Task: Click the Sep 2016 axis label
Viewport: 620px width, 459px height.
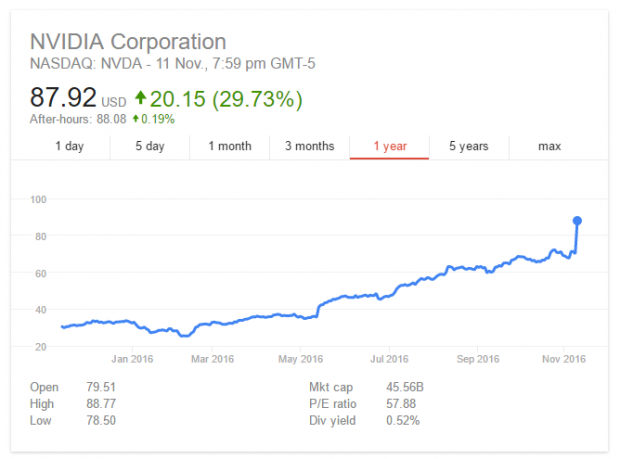Action: 478,359
